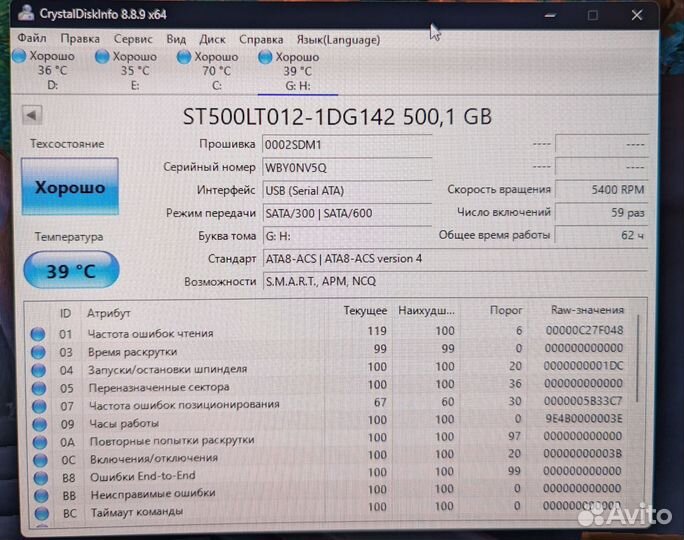Viewport: 684px width, 540px height.
Task: Select row Переназначенные сектора
Action: [327, 386]
